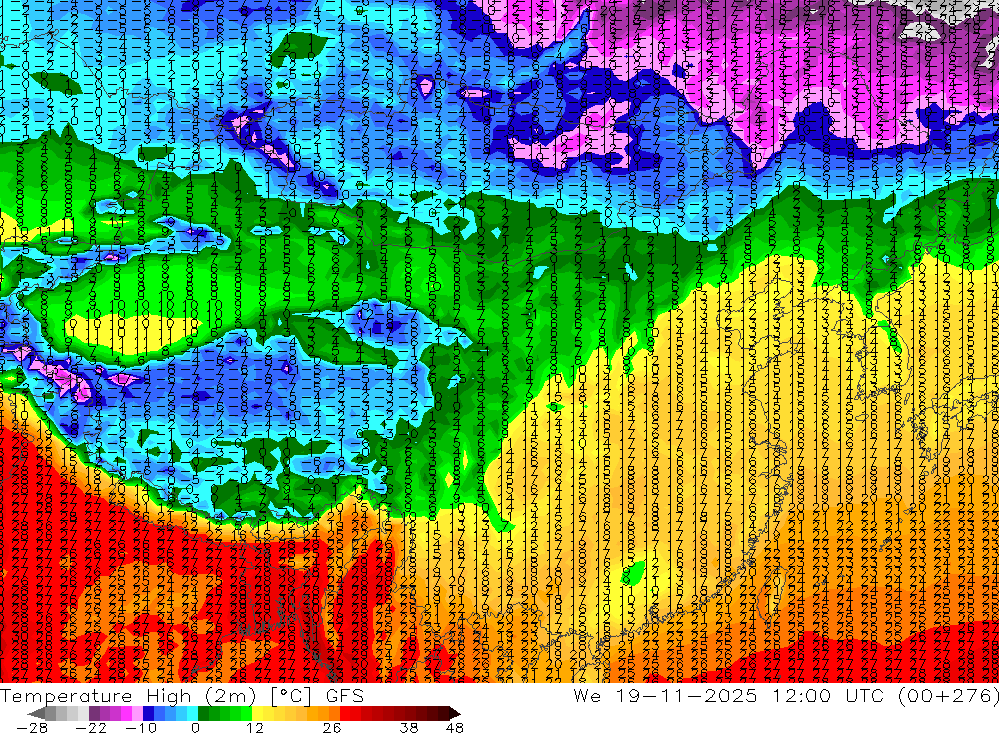Click the '48' label on the color scale
1000x733 pixels.
pyautogui.click(x=455, y=728)
